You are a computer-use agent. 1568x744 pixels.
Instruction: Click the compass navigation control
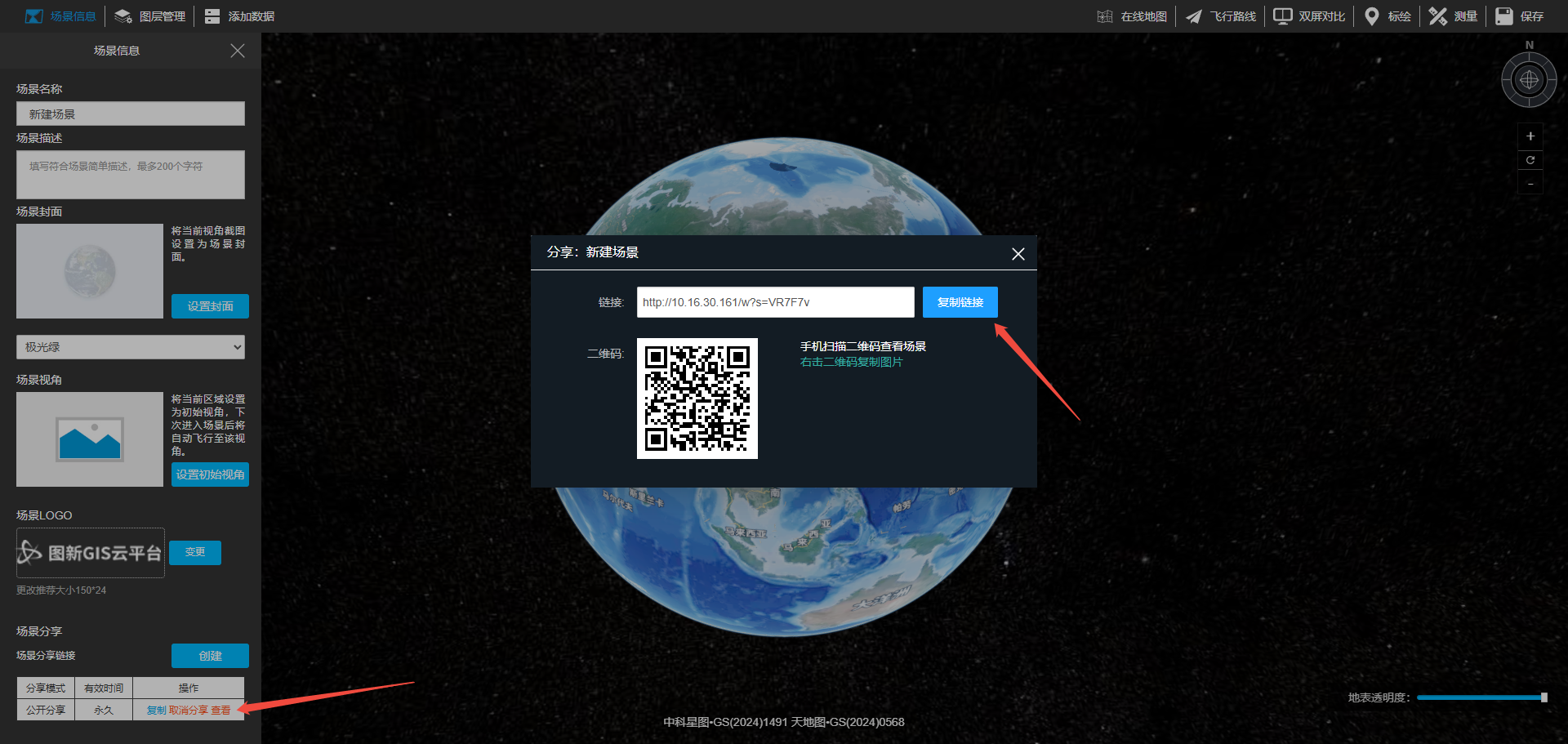point(1529,80)
